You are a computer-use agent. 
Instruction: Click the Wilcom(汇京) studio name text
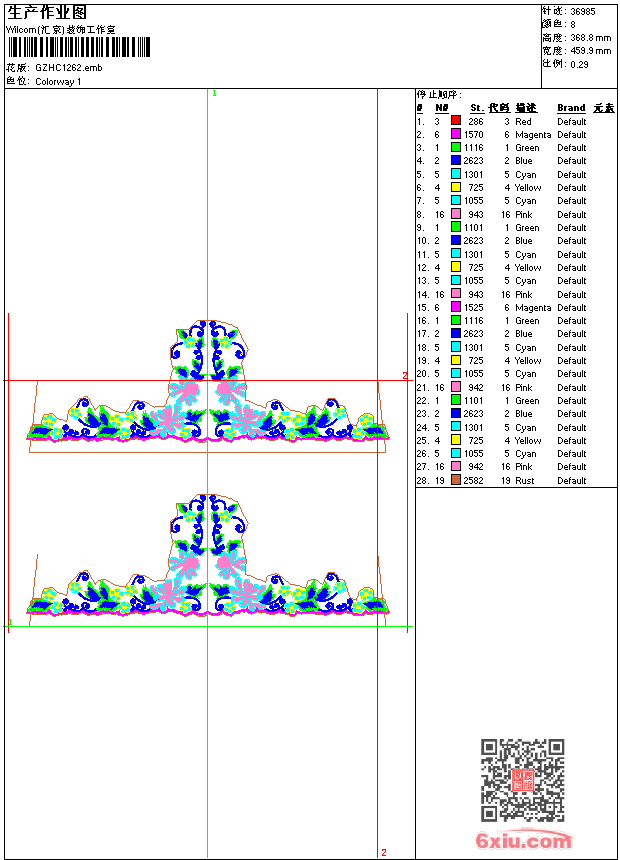(61, 30)
